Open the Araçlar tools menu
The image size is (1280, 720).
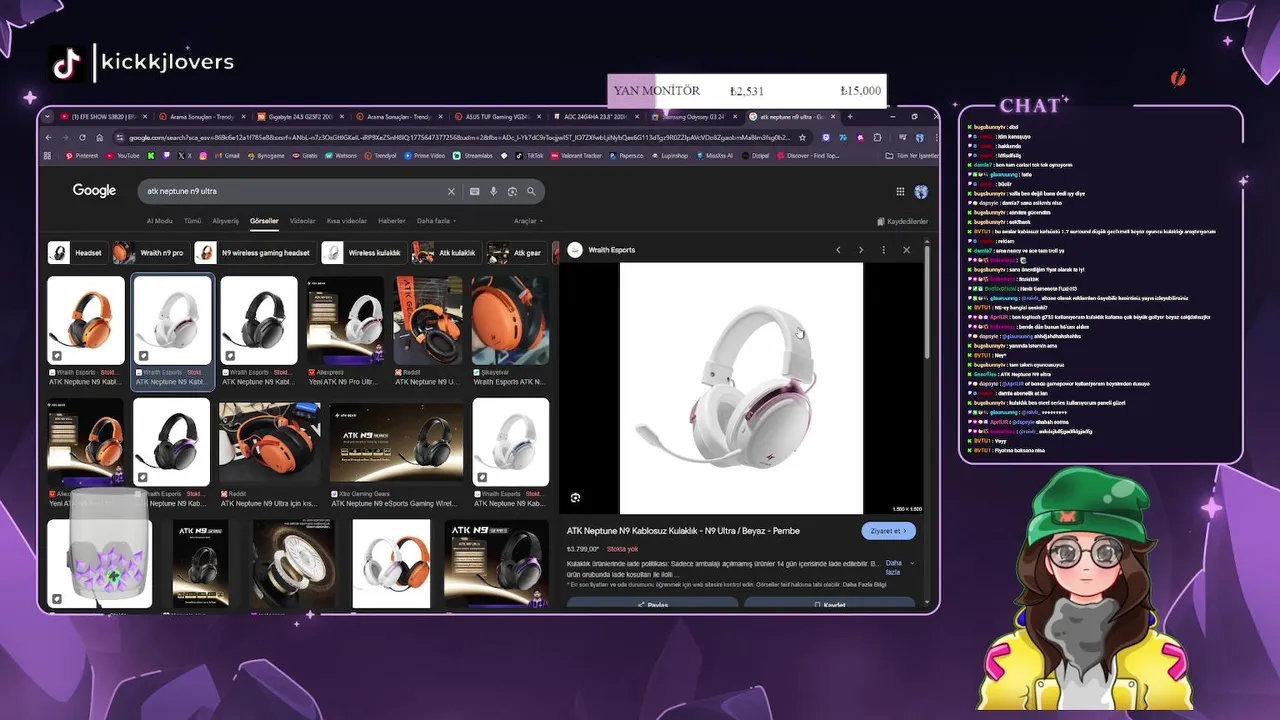[x=527, y=221]
